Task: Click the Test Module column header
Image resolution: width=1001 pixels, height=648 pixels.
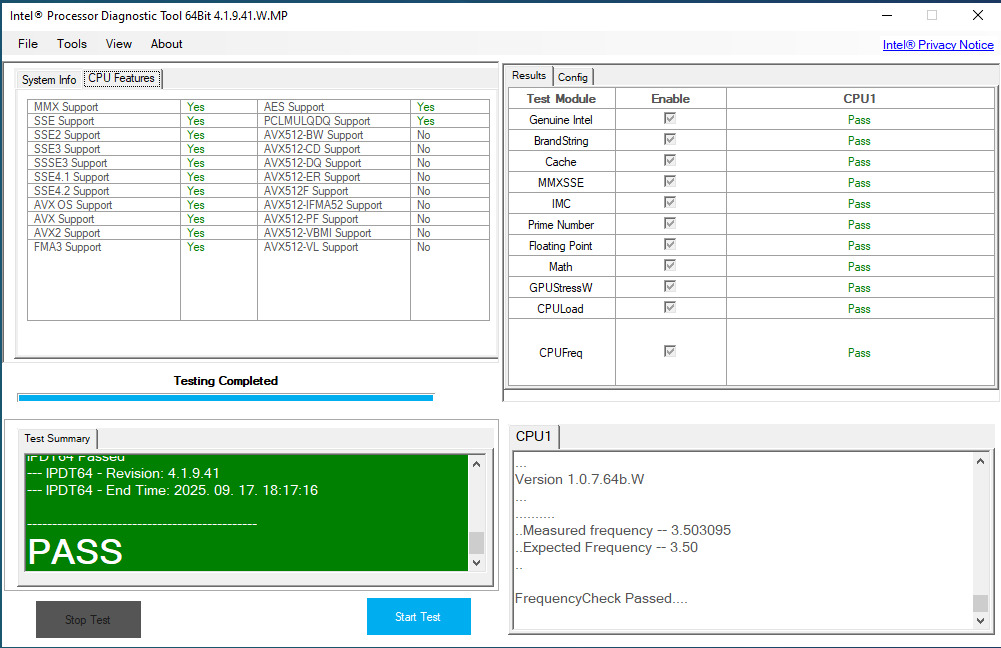Action: (561, 98)
